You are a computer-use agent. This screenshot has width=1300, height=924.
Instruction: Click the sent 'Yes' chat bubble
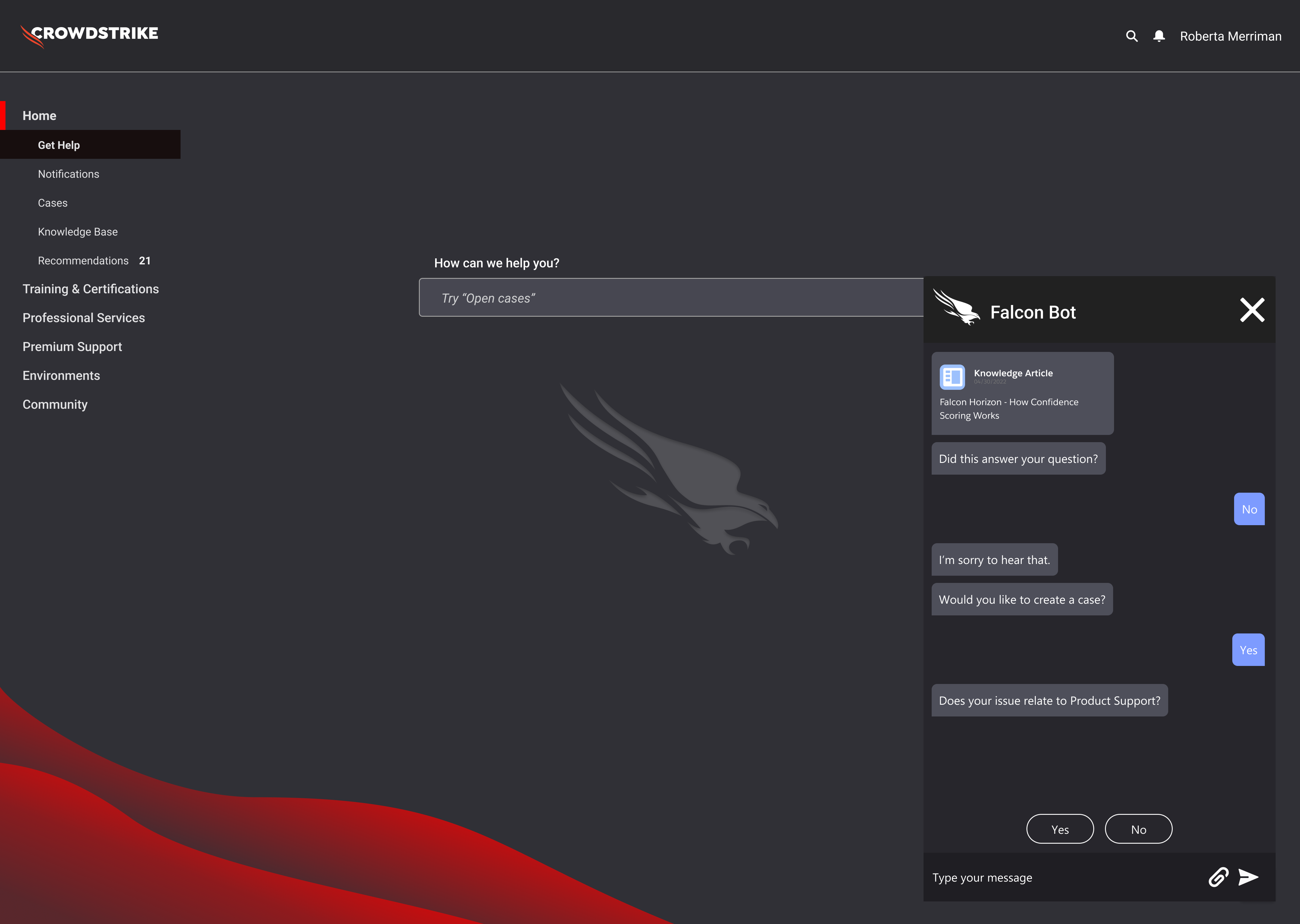point(1248,650)
